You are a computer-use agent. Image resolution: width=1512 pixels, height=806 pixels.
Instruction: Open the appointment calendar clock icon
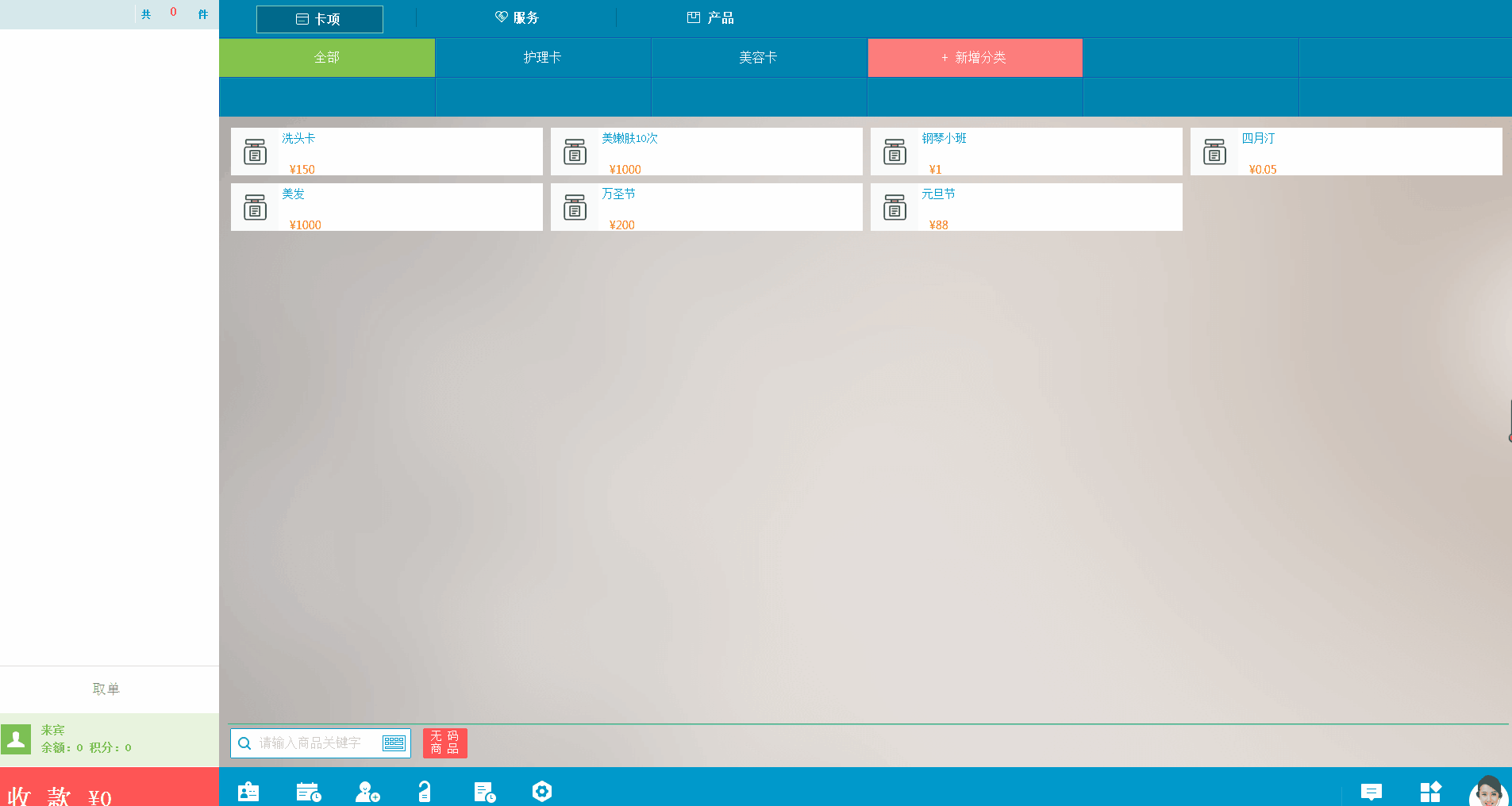point(309,792)
